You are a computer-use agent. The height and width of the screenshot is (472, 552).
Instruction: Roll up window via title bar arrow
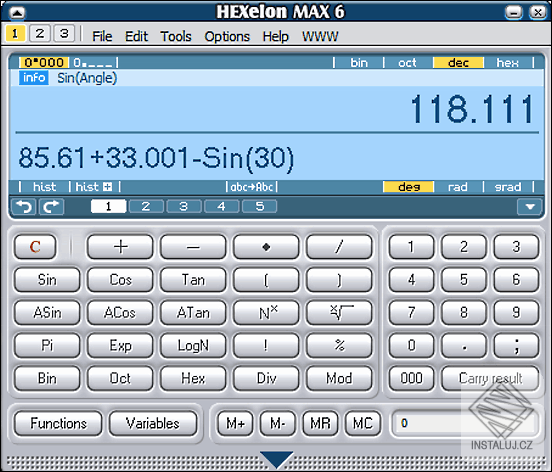click(x=17, y=13)
